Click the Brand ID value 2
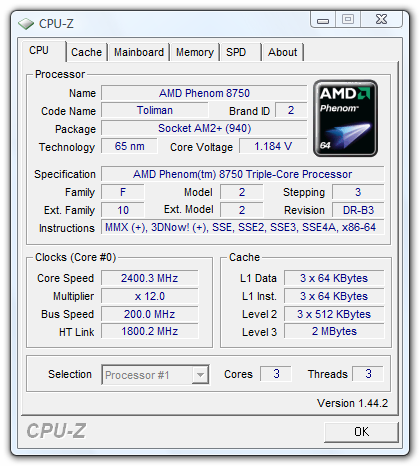Viewport: 420px width, 466px height. click(291, 110)
